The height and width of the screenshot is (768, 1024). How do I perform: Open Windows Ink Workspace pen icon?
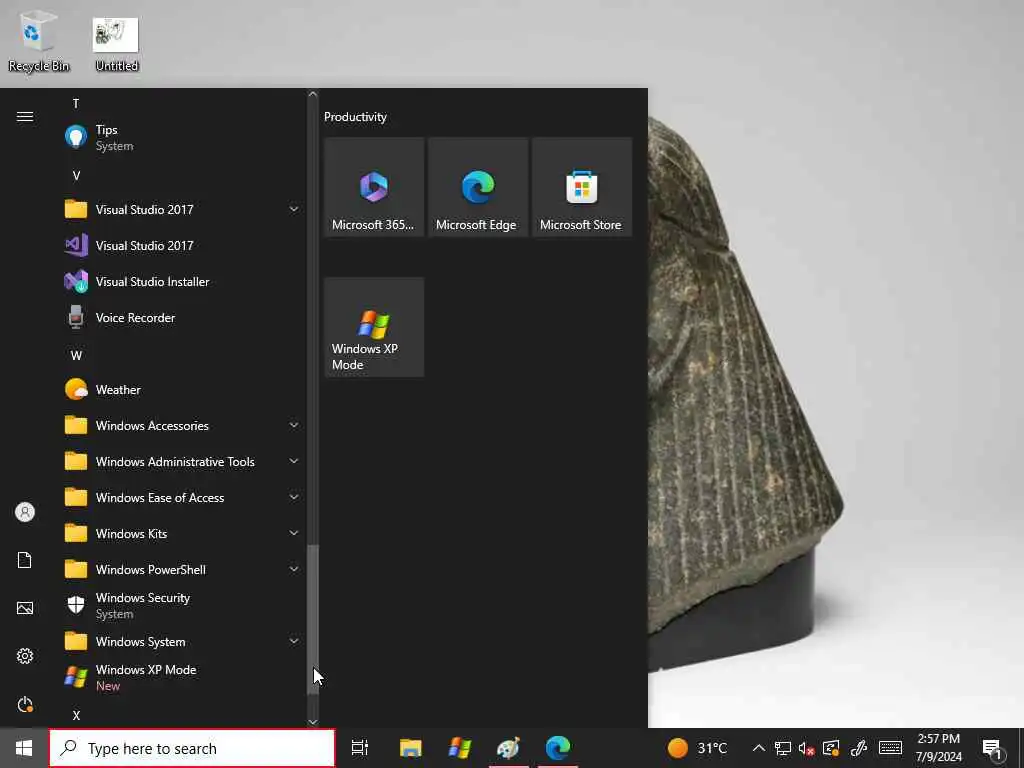point(859,748)
